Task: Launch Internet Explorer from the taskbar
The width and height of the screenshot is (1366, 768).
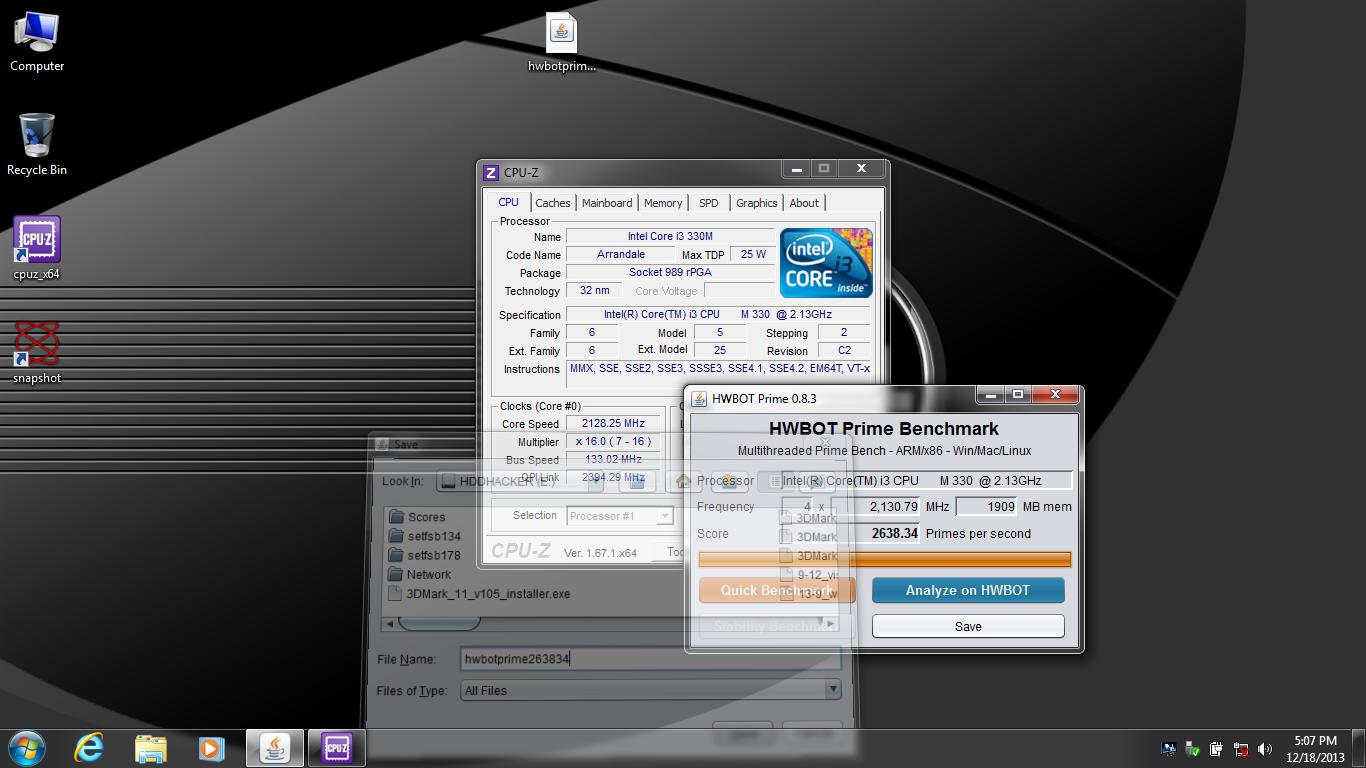Action: click(89, 748)
